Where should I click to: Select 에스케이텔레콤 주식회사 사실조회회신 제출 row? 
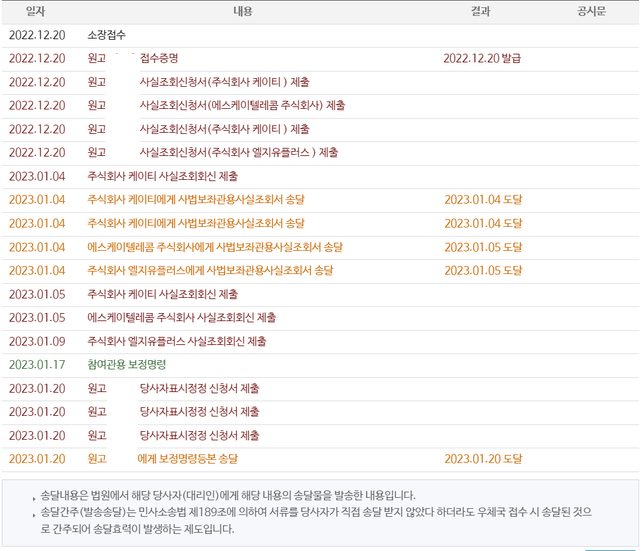pyautogui.click(x=181, y=317)
